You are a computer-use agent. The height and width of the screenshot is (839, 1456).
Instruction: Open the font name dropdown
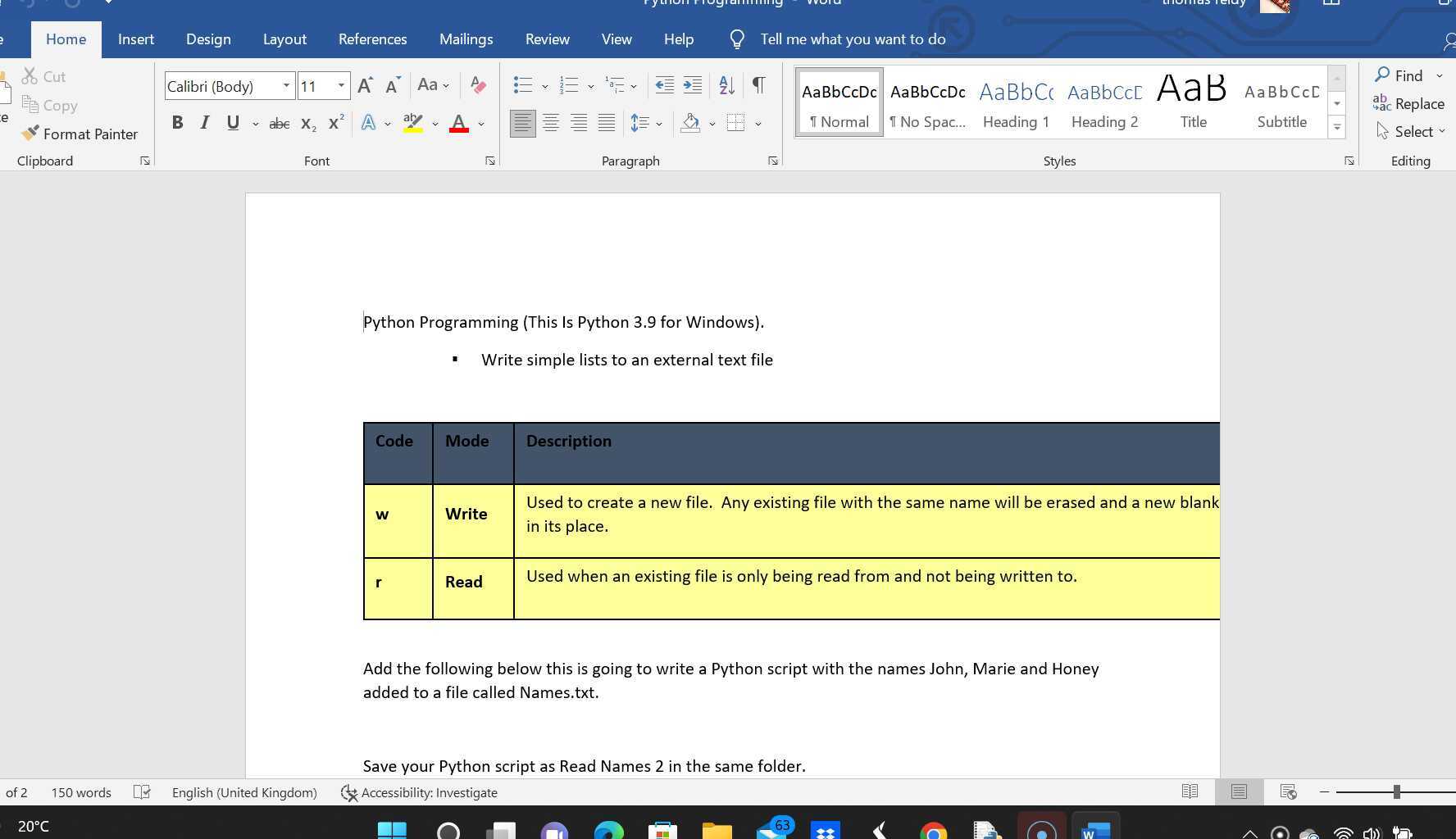pyautogui.click(x=286, y=86)
